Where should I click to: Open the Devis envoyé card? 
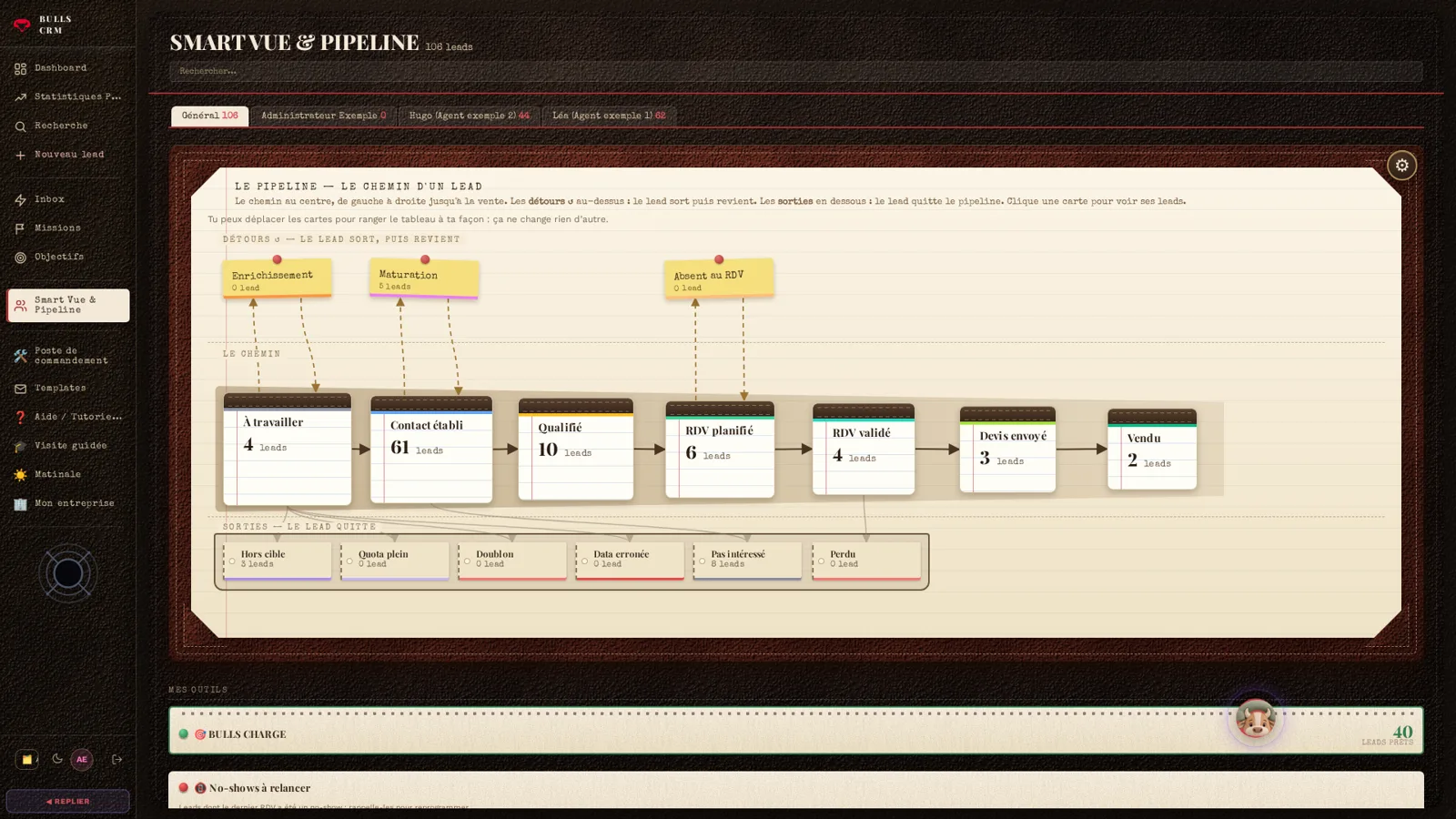tap(1007, 450)
